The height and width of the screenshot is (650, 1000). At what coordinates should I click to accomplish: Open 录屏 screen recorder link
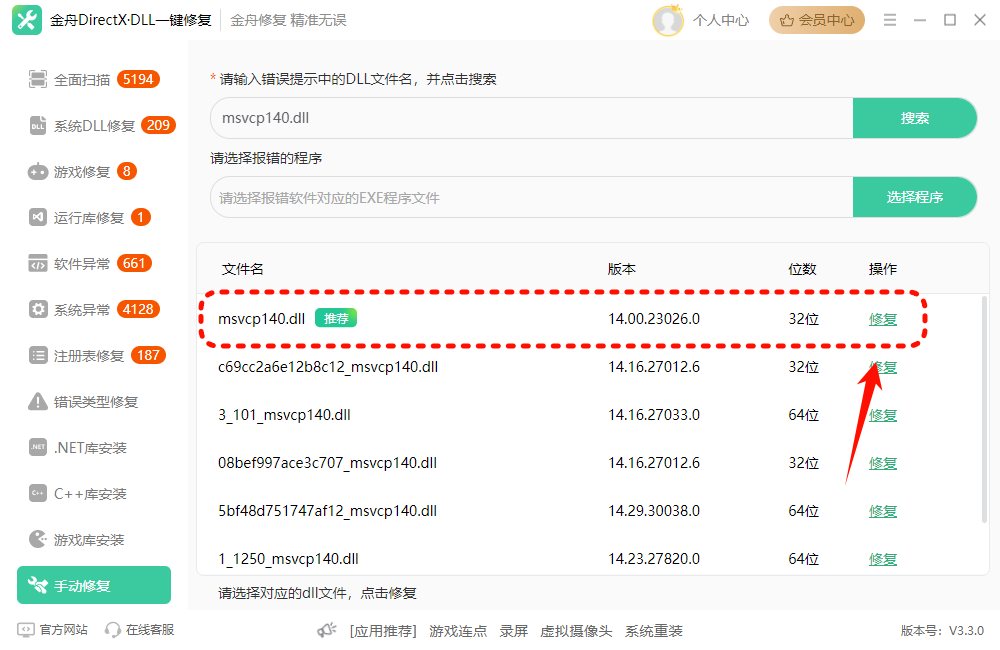pyautogui.click(x=513, y=632)
